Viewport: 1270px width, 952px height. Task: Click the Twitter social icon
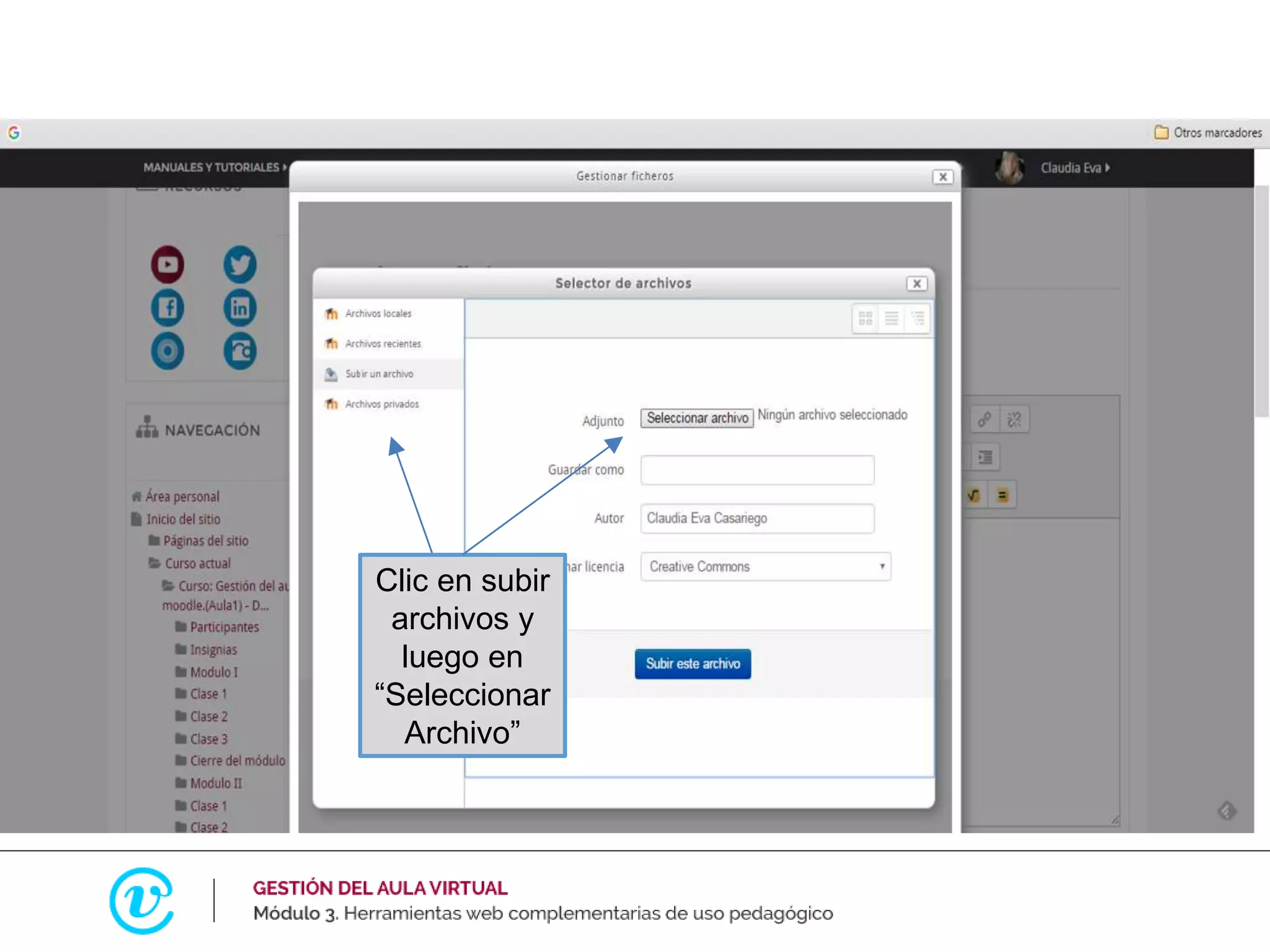pos(239,265)
